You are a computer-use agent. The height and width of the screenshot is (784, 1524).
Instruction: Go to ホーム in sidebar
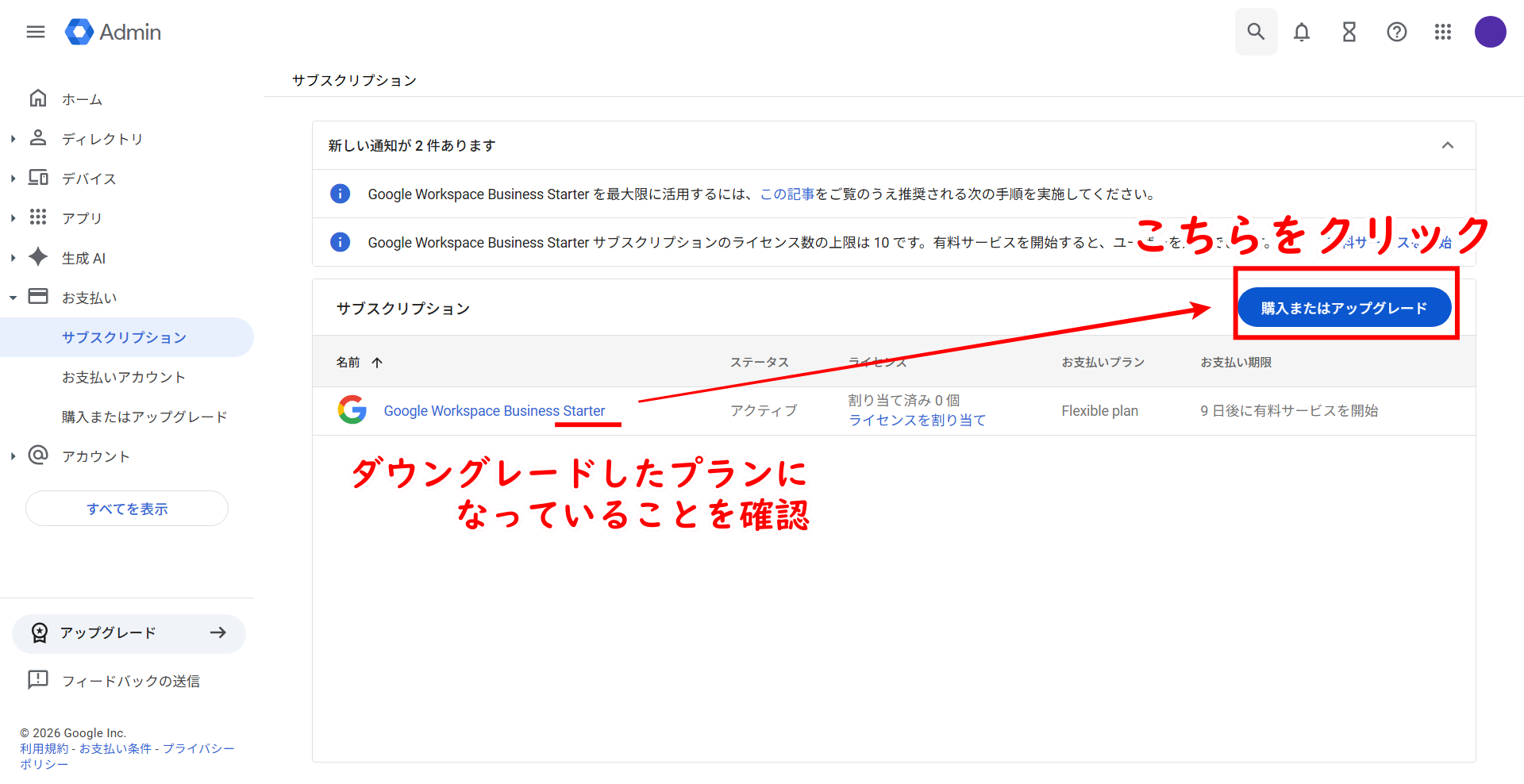point(82,99)
